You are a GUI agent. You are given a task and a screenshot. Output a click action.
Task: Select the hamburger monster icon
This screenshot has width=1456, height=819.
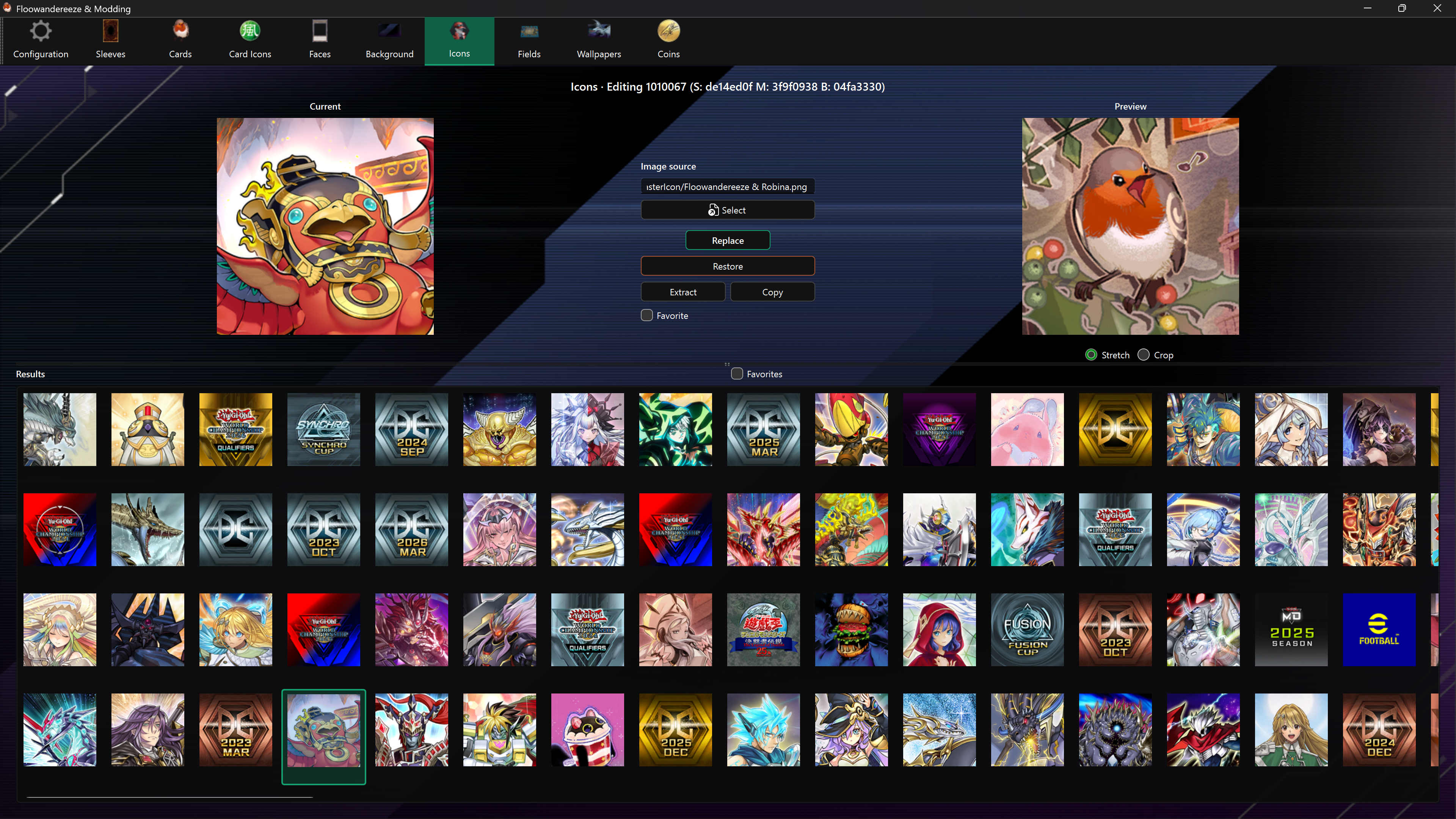(x=851, y=630)
